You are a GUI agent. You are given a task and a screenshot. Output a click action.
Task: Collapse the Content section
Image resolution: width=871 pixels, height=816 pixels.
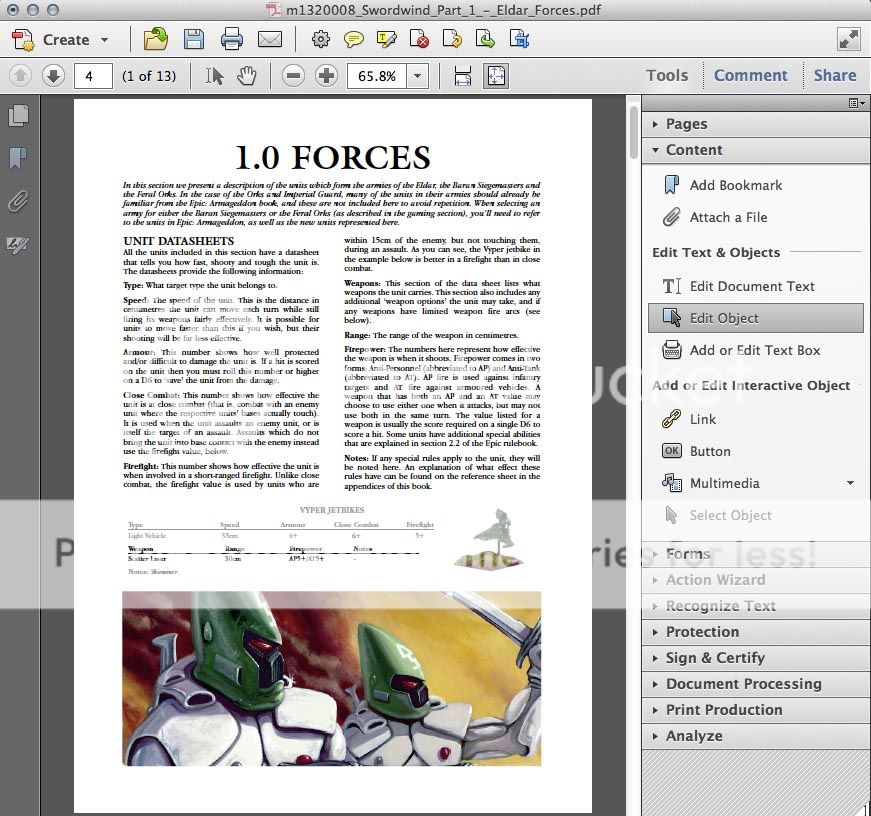[x=755, y=150]
